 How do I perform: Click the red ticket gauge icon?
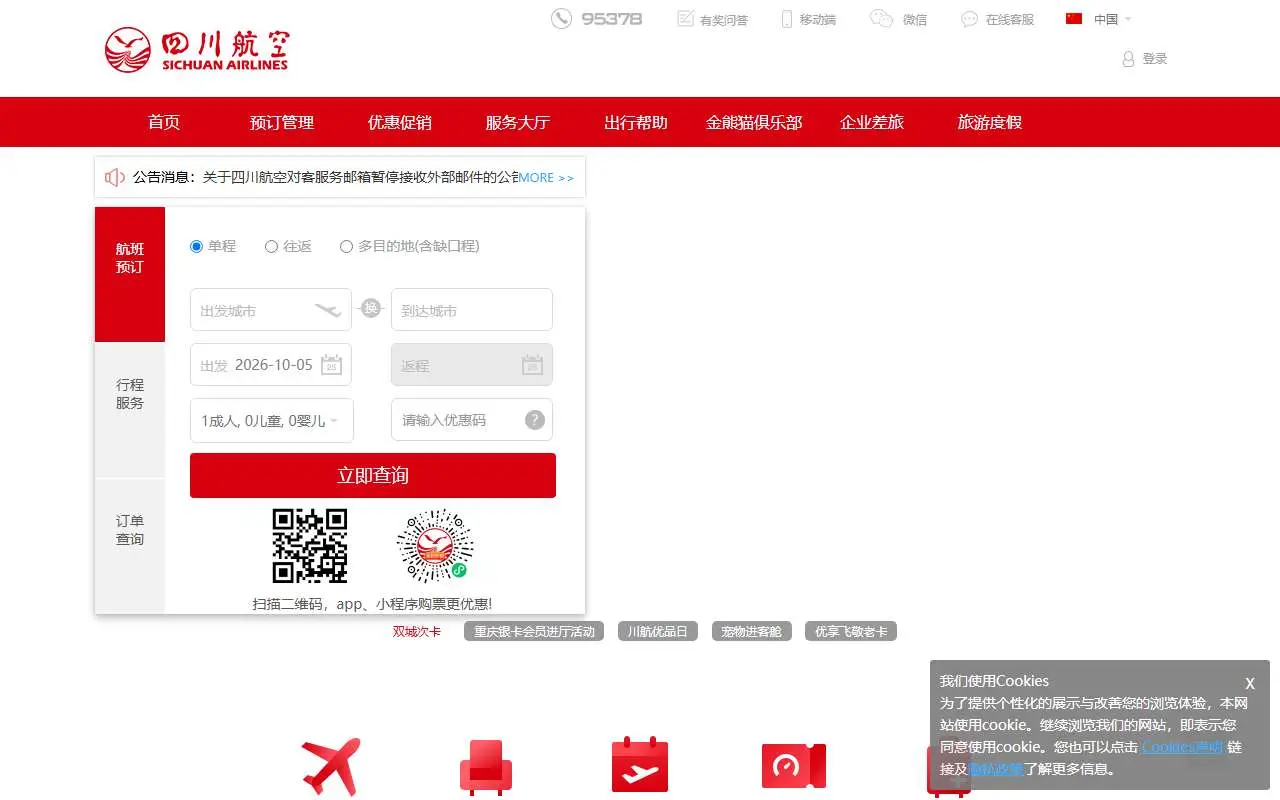tap(793, 766)
